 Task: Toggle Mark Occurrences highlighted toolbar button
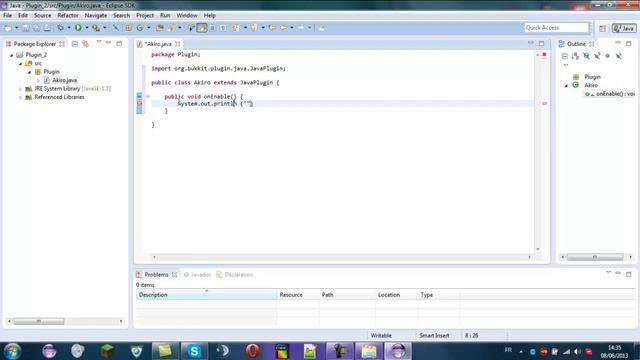pos(202,28)
